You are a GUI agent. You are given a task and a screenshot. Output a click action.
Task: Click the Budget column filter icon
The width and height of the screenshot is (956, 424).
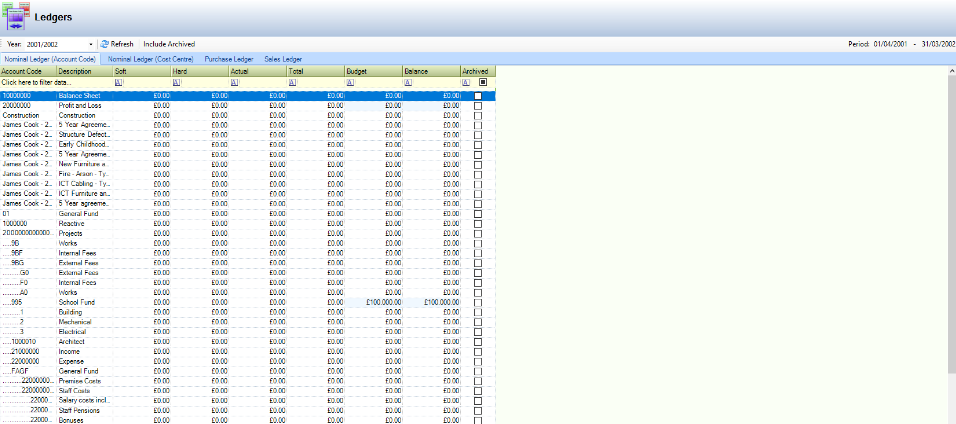coord(350,83)
